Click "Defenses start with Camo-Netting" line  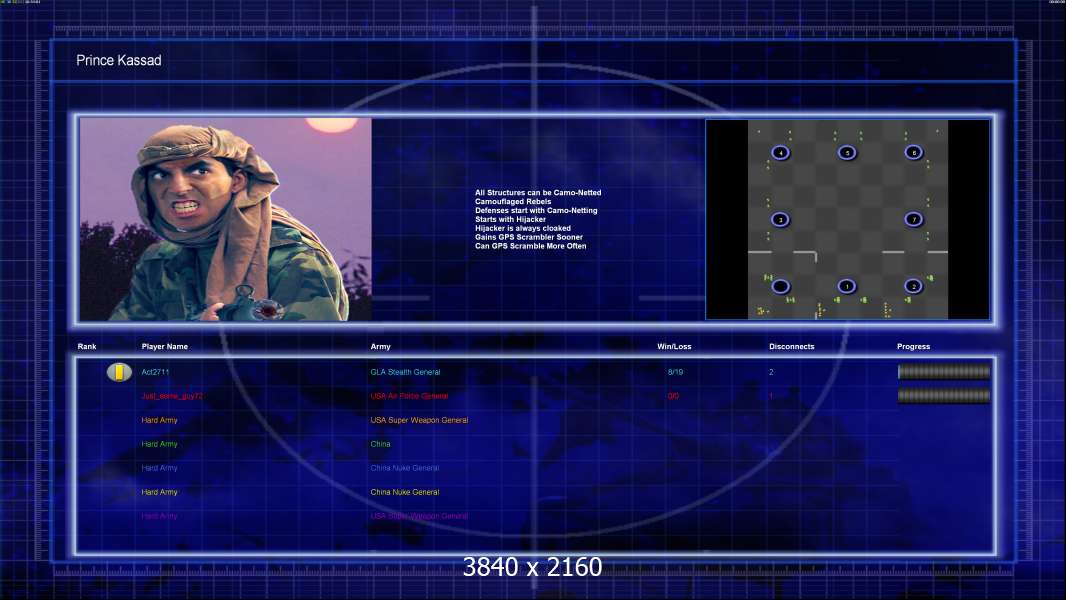coord(536,211)
